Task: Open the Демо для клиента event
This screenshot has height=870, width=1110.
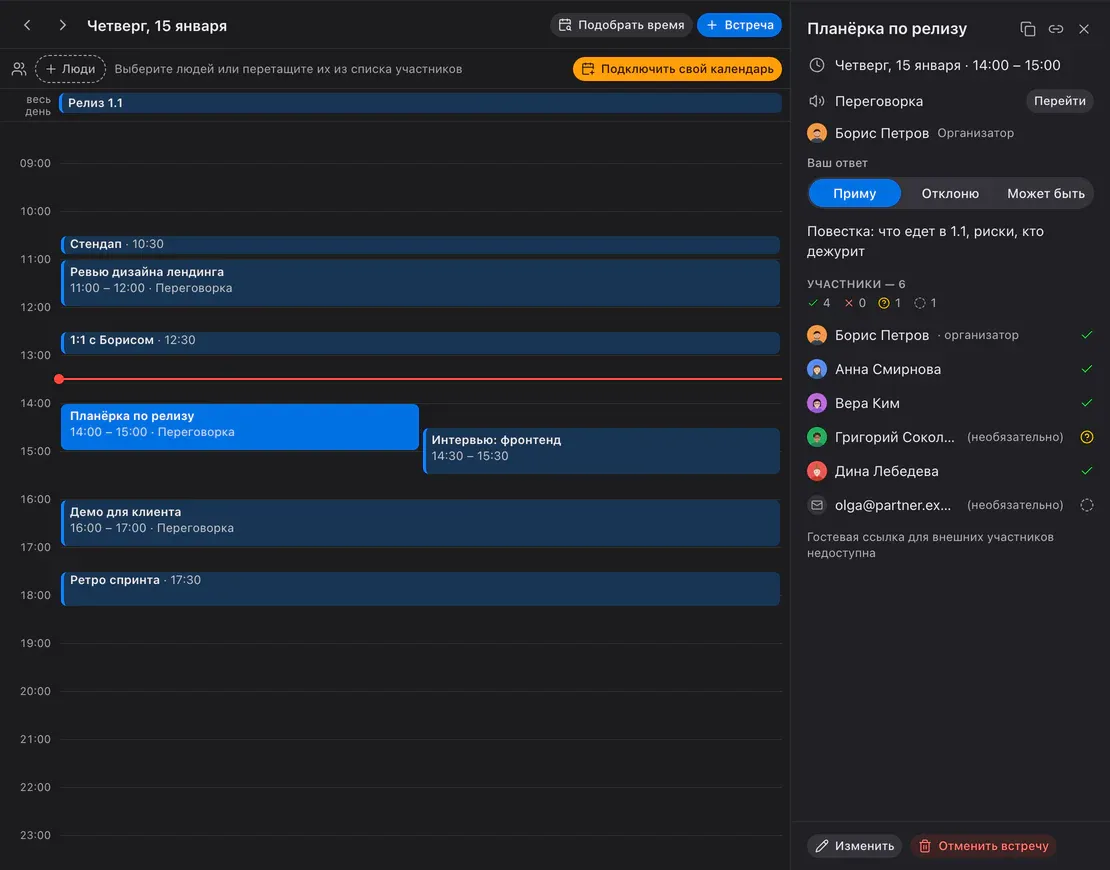Action: (x=420, y=522)
